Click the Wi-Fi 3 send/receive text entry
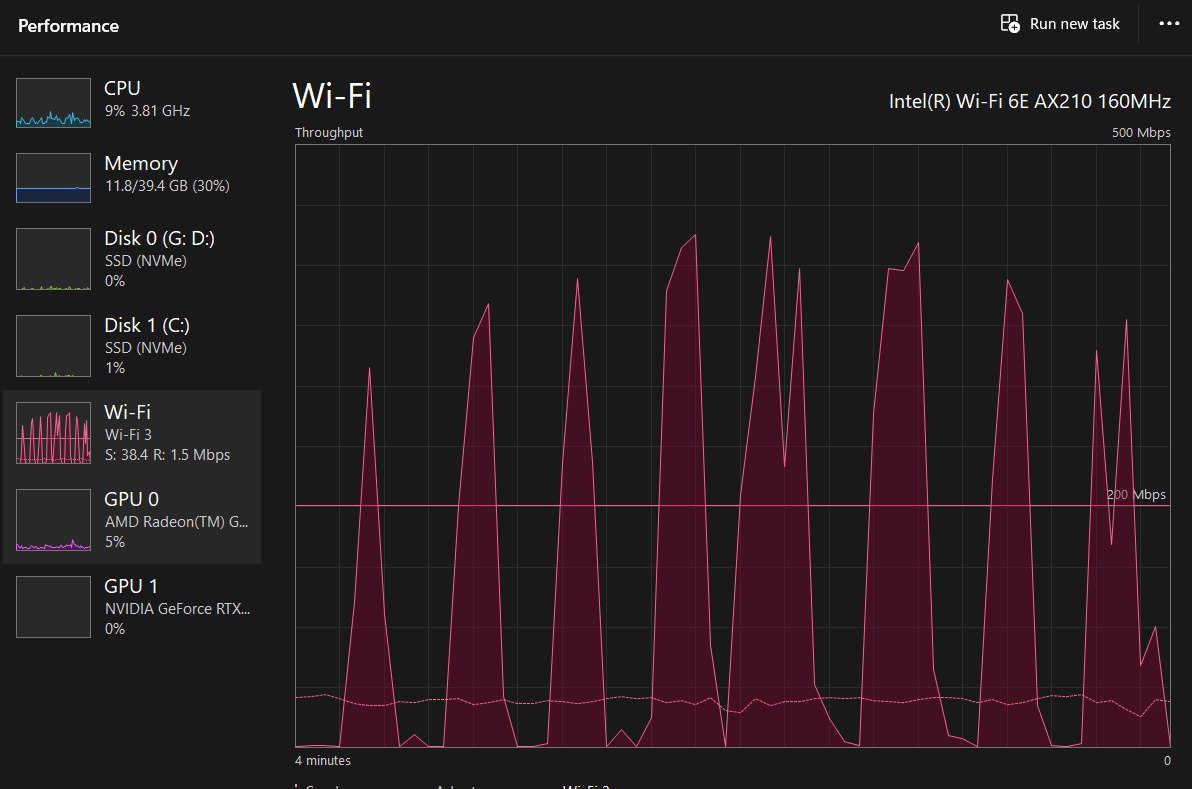Screen dimensions: 1192x789 (167, 455)
